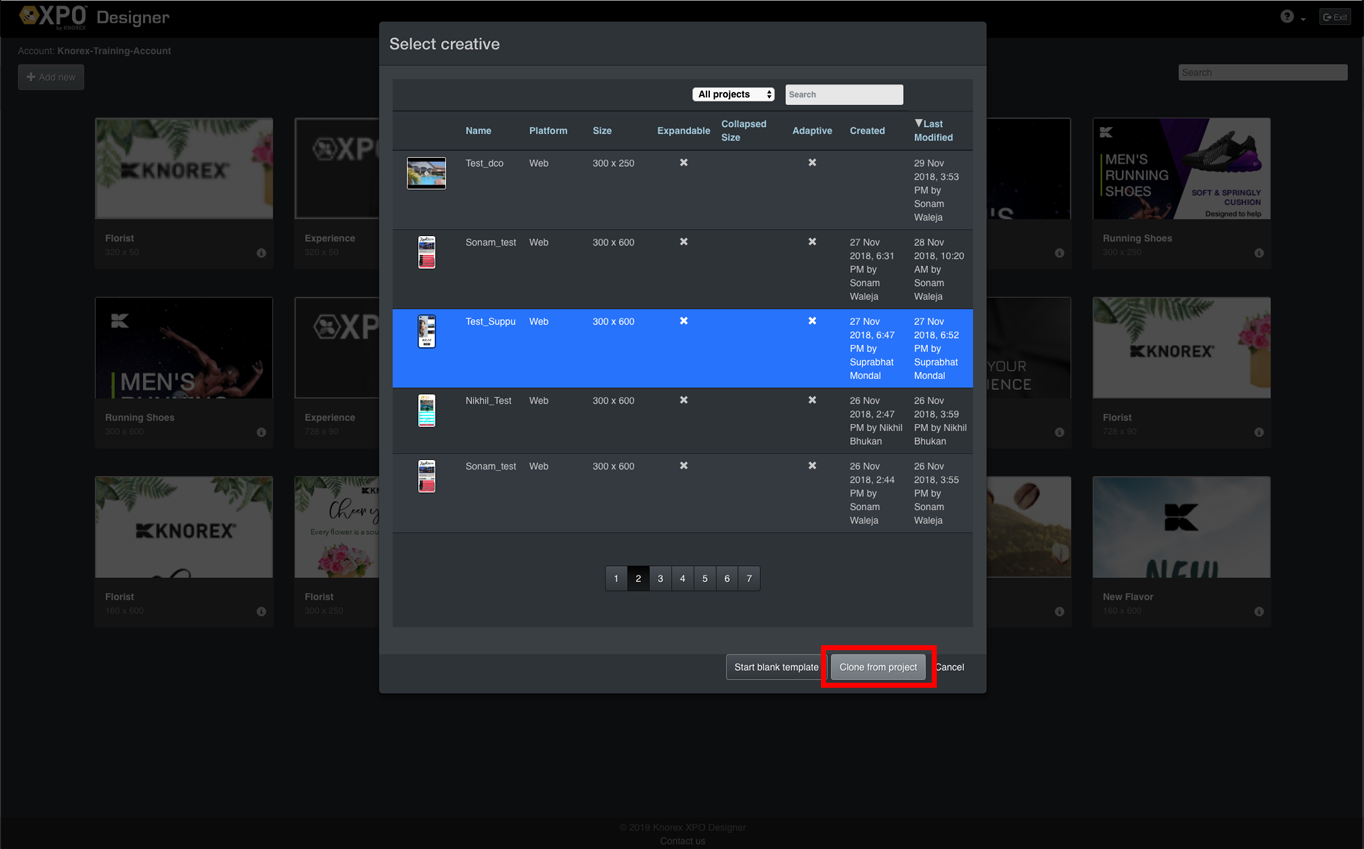This screenshot has height=849, width=1364.
Task: Click info icon on New Flavor card
Action: point(1259,611)
